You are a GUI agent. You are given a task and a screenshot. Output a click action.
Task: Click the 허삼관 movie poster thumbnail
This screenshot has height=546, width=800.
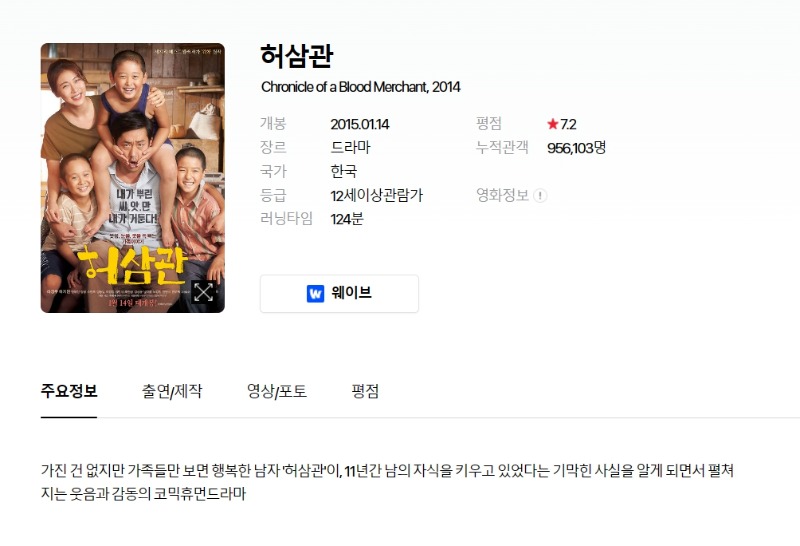point(133,178)
